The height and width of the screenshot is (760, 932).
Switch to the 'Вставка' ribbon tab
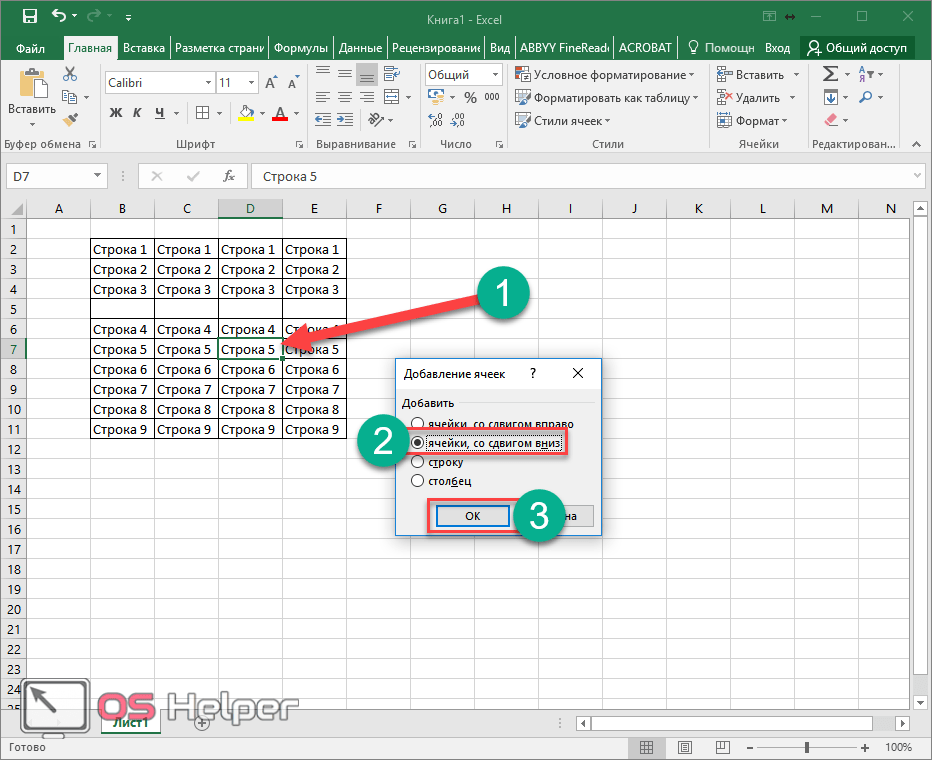pos(144,48)
